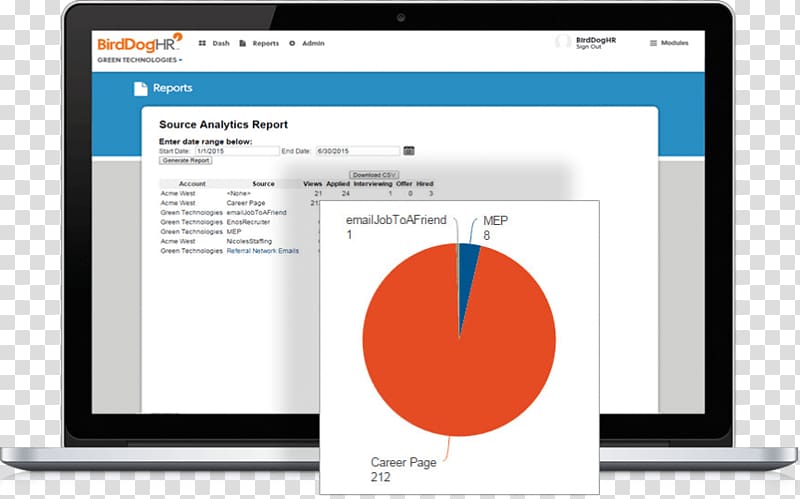Viewport: 800px width, 499px height.
Task: Click the Interviewing column header
Action: pyautogui.click(x=372, y=184)
